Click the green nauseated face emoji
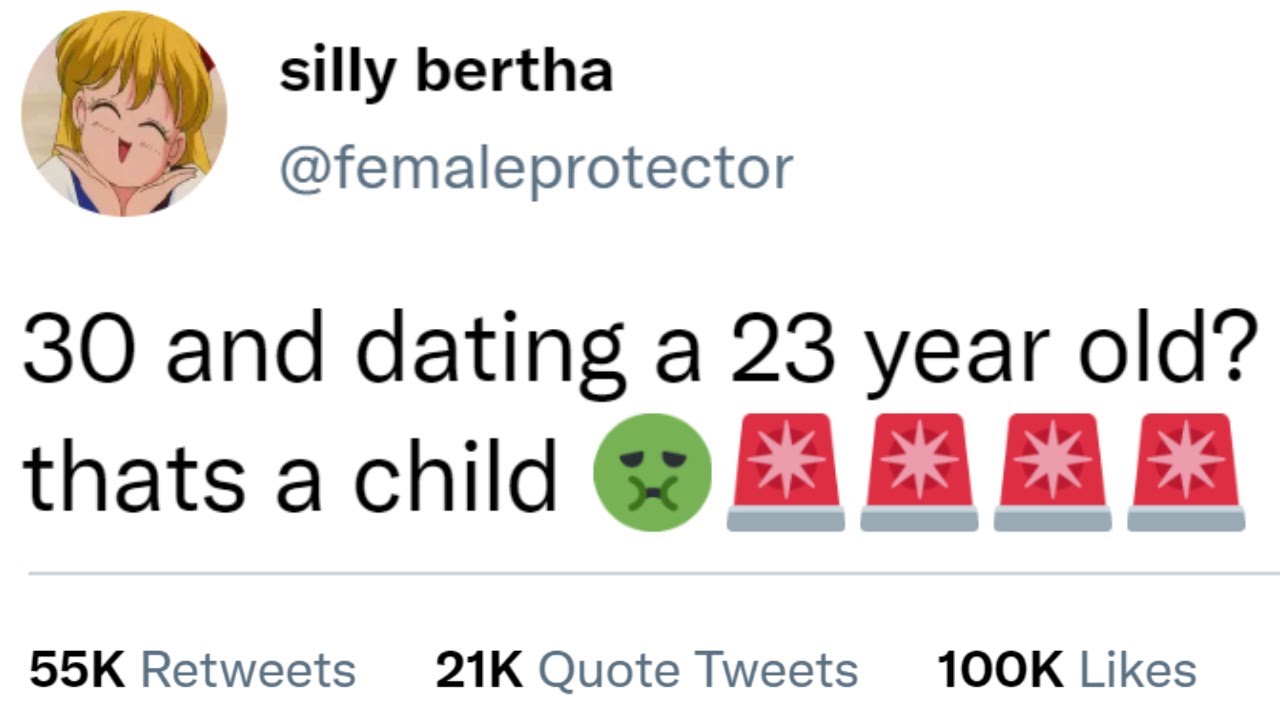Screen dimensions: 1280x720 point(652,472)
